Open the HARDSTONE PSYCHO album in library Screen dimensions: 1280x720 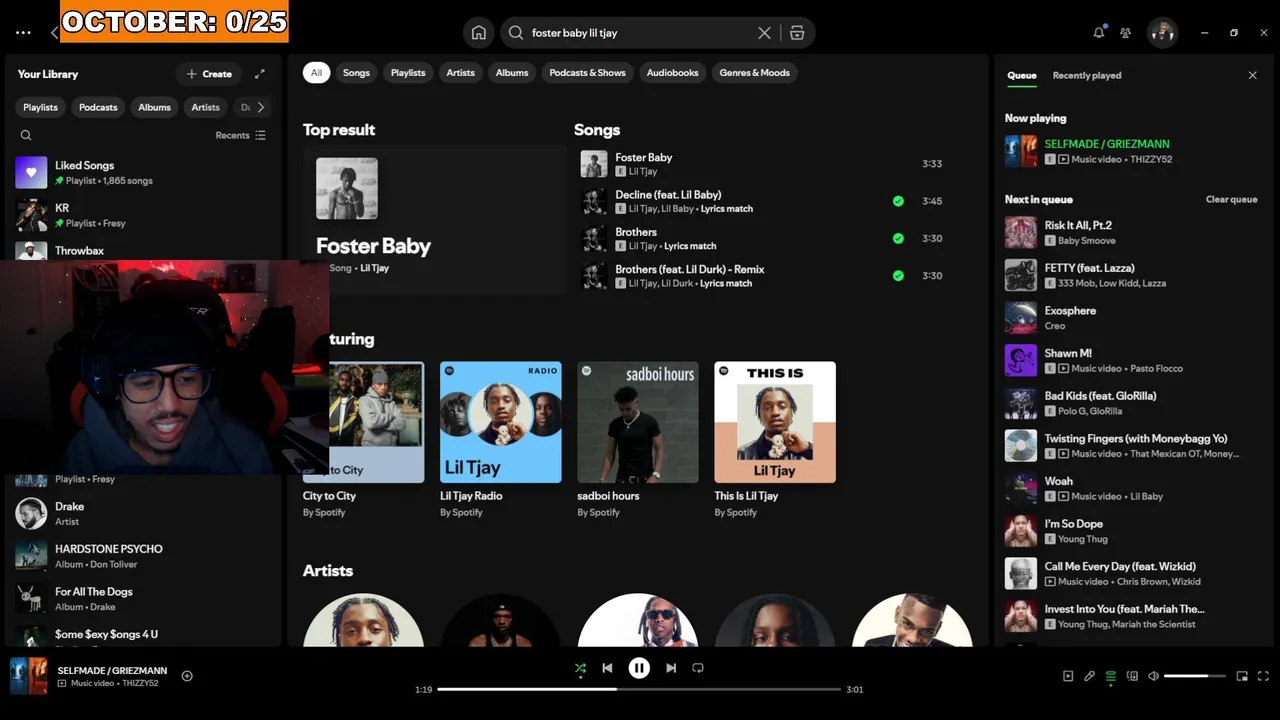click(x=140, y=556)
